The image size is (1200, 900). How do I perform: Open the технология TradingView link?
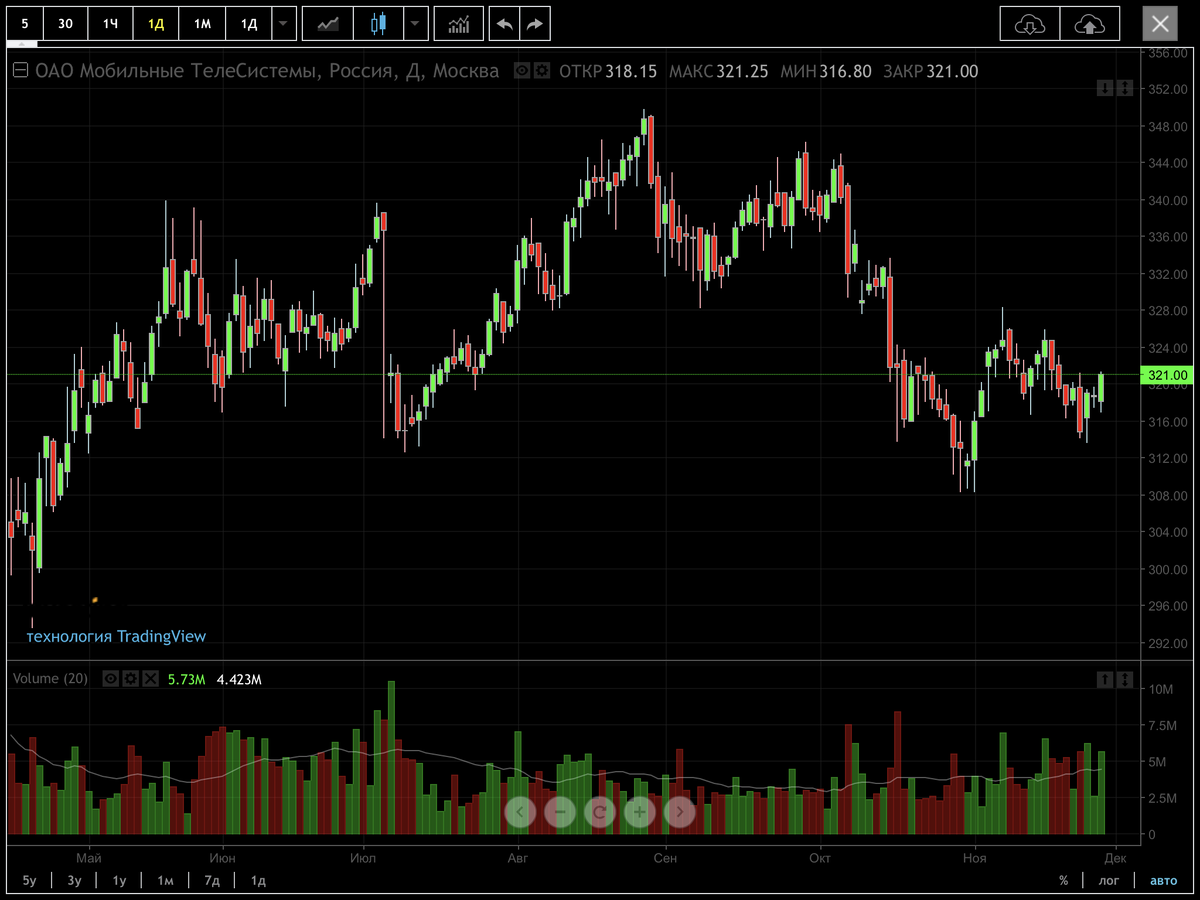[x=116, y=636]
